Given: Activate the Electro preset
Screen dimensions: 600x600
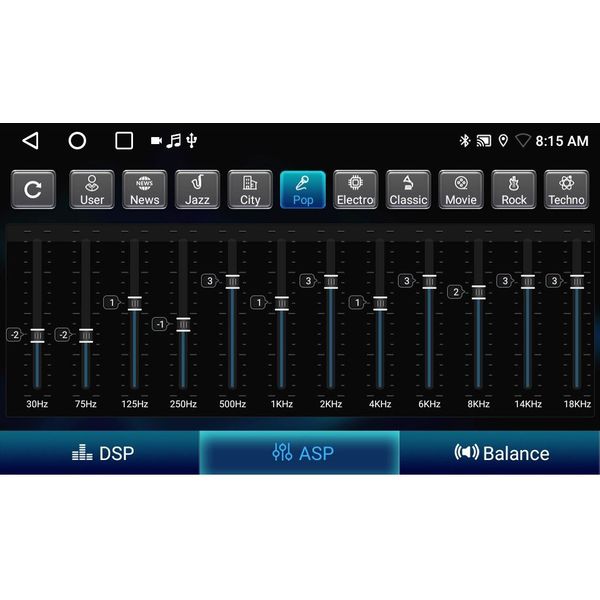Looking at the screenshot, I should coord(355,189).
